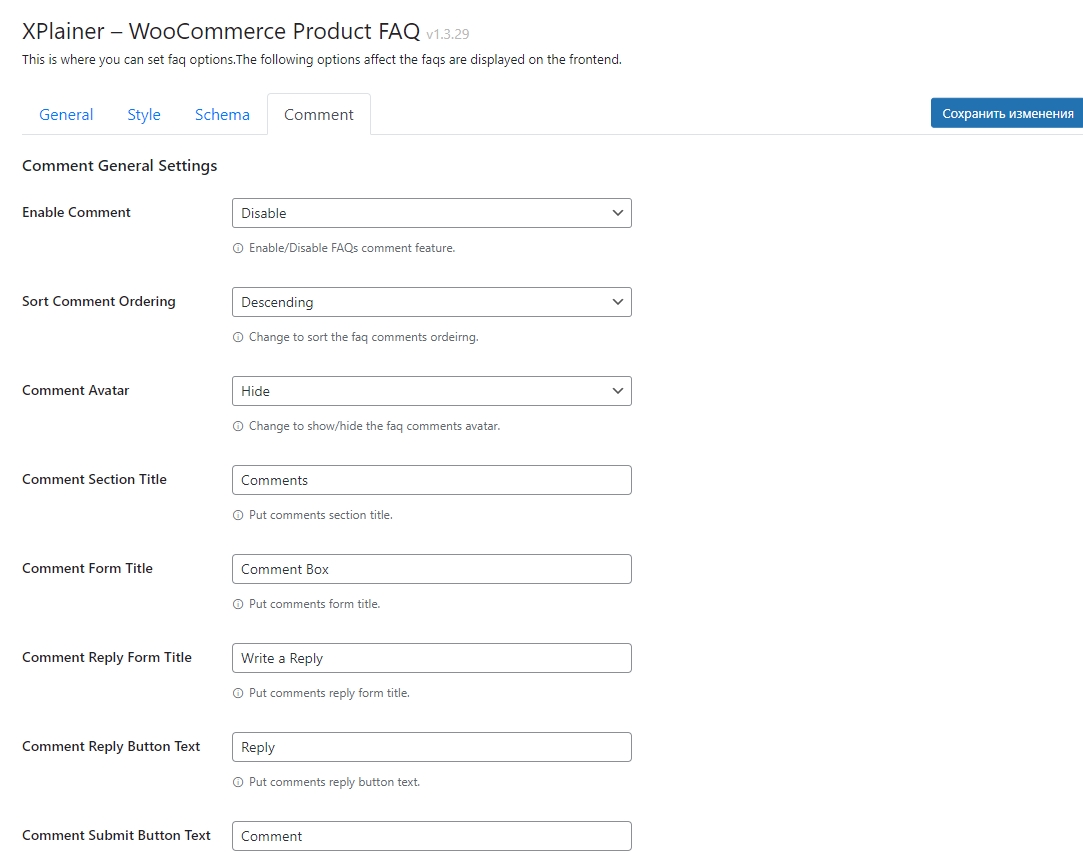
Task: Click the Enable Comment label
Action: point(76,213)
